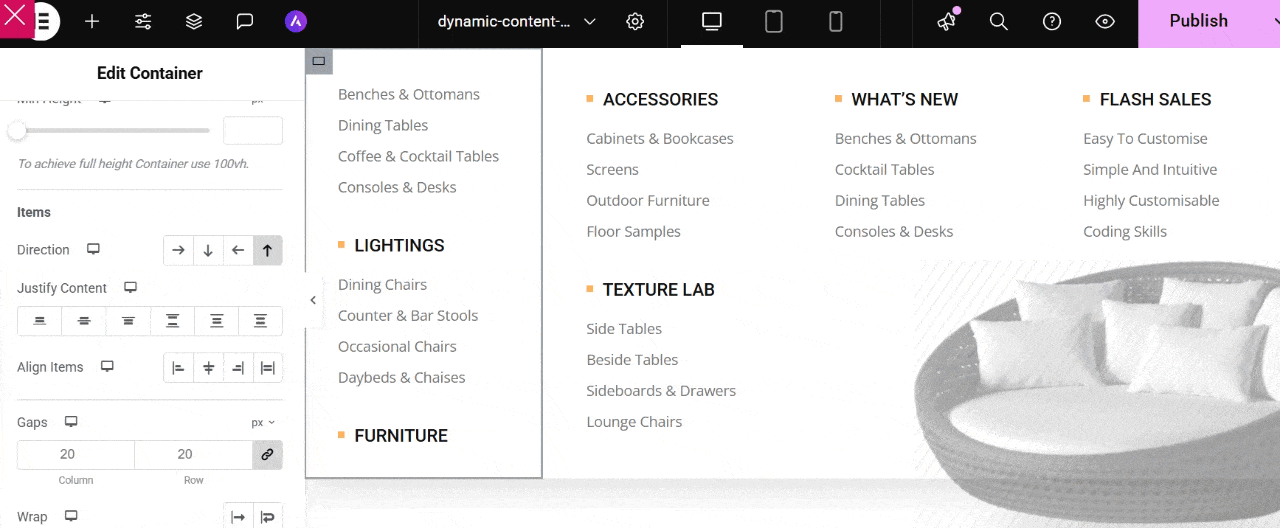Click the Min Height slider handle

pos(17,131)
